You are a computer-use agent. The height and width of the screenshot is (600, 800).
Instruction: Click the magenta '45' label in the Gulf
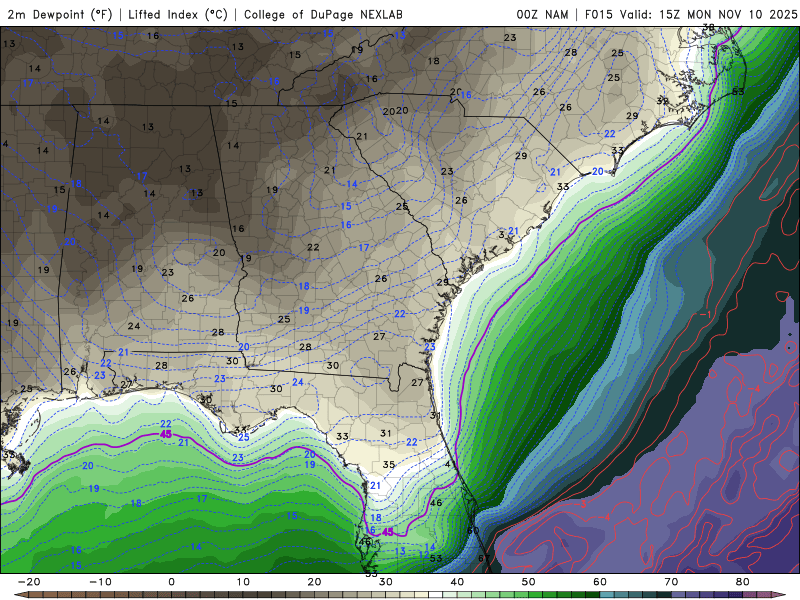pos(166,434)
